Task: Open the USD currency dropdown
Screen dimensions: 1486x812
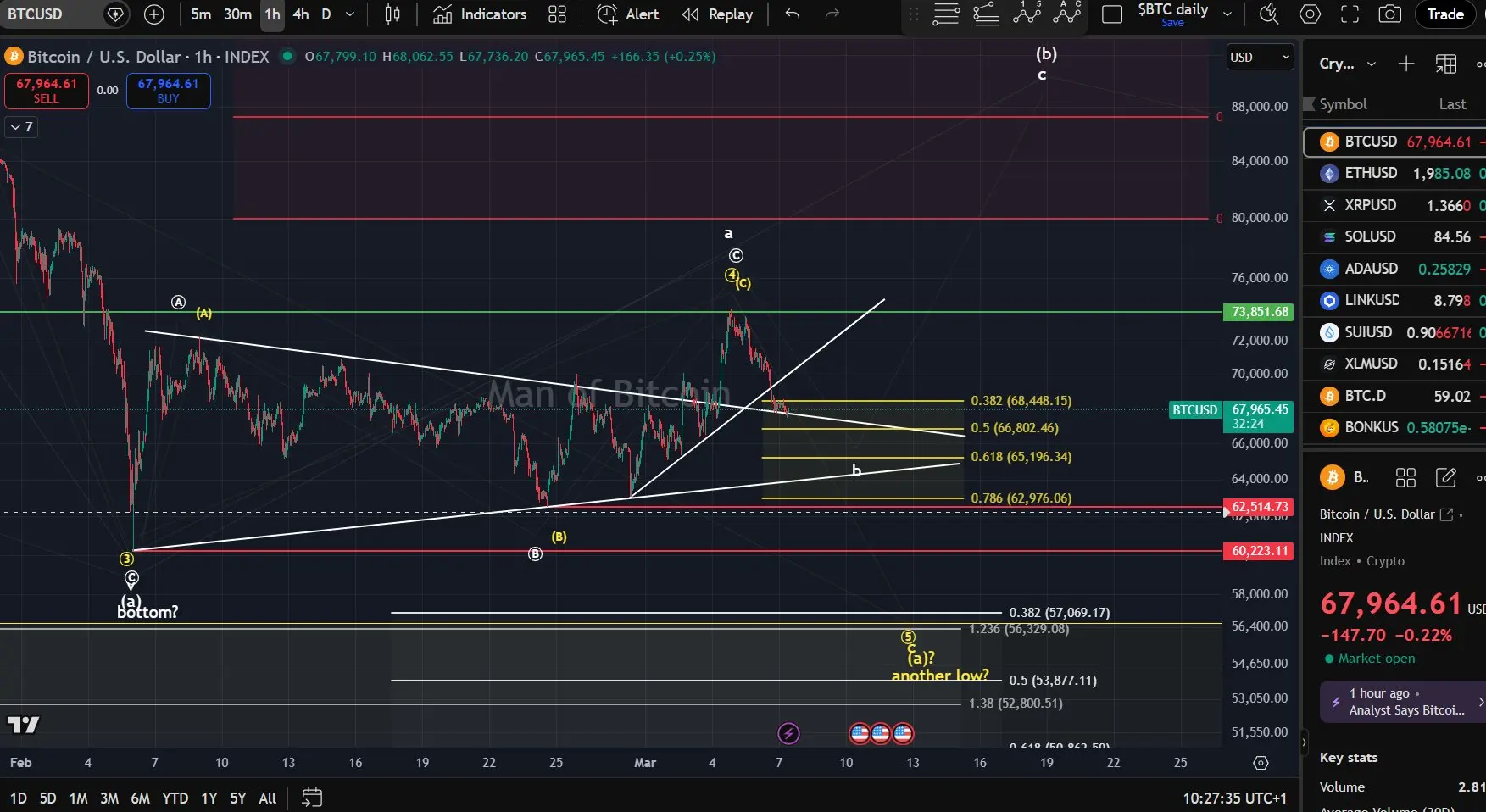Action: 1260,57
